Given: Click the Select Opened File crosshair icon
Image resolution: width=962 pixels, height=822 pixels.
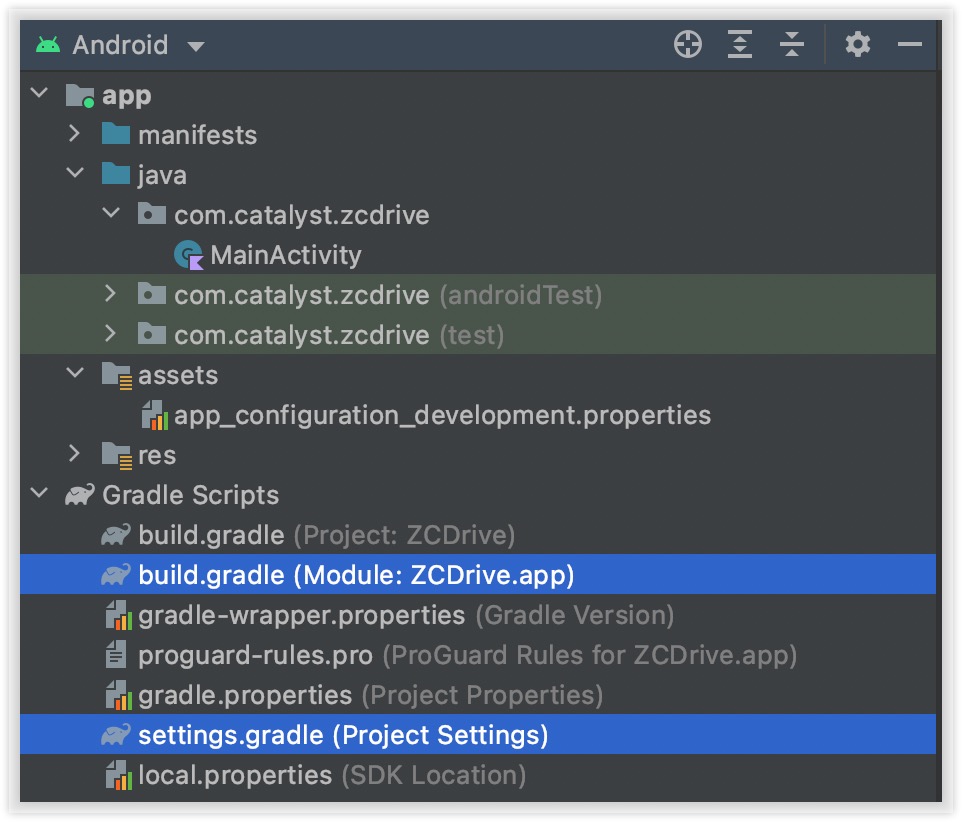Looking at the screenshot, I should point(688,44).
